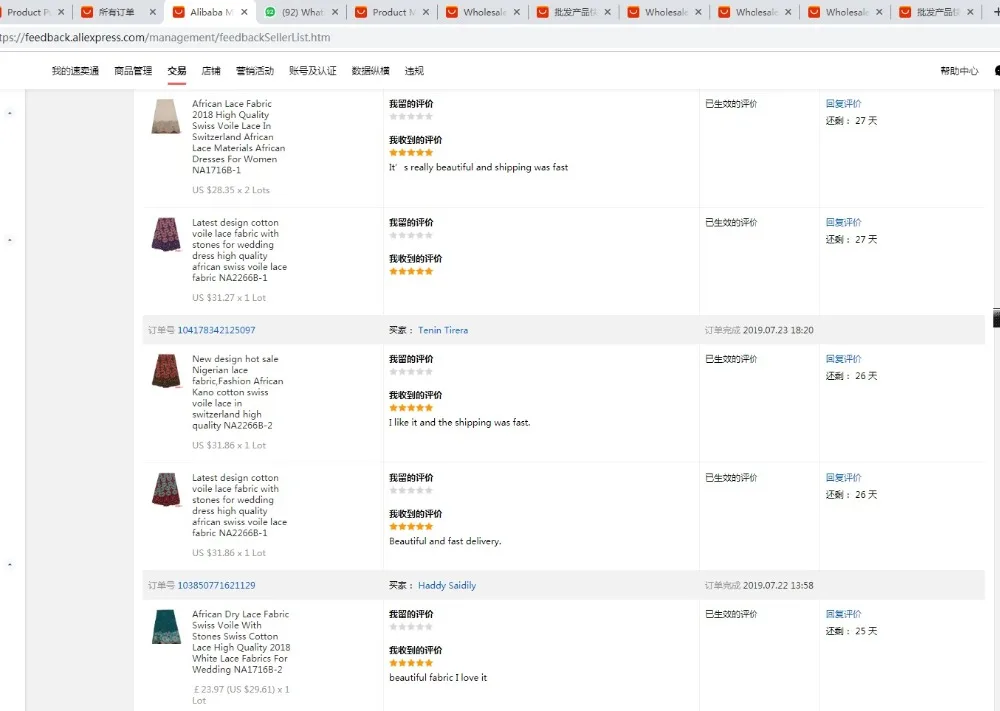This screenshot has width=1000, height=711.
Task: Click 已生效的评价 status in African Dry Lace Fabric row
Action: [731, 614]
